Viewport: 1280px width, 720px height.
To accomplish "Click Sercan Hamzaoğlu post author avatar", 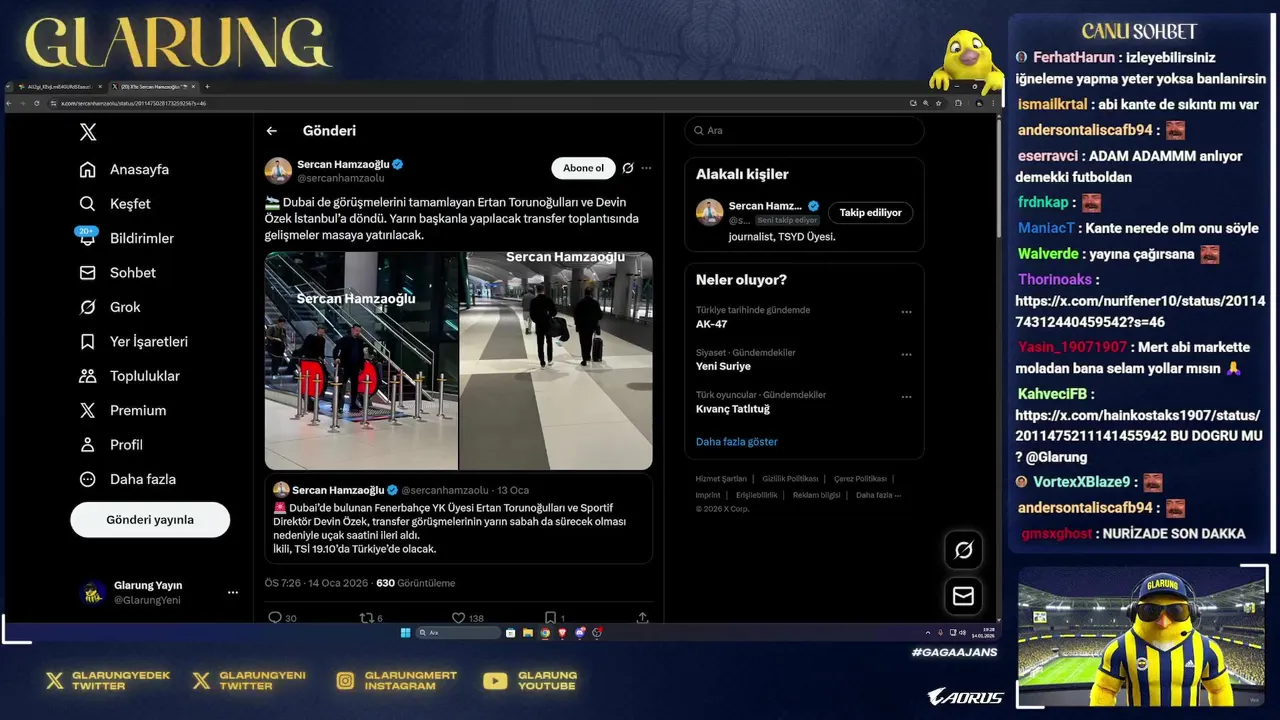I will pyautogui.click(x=278, y=171).
